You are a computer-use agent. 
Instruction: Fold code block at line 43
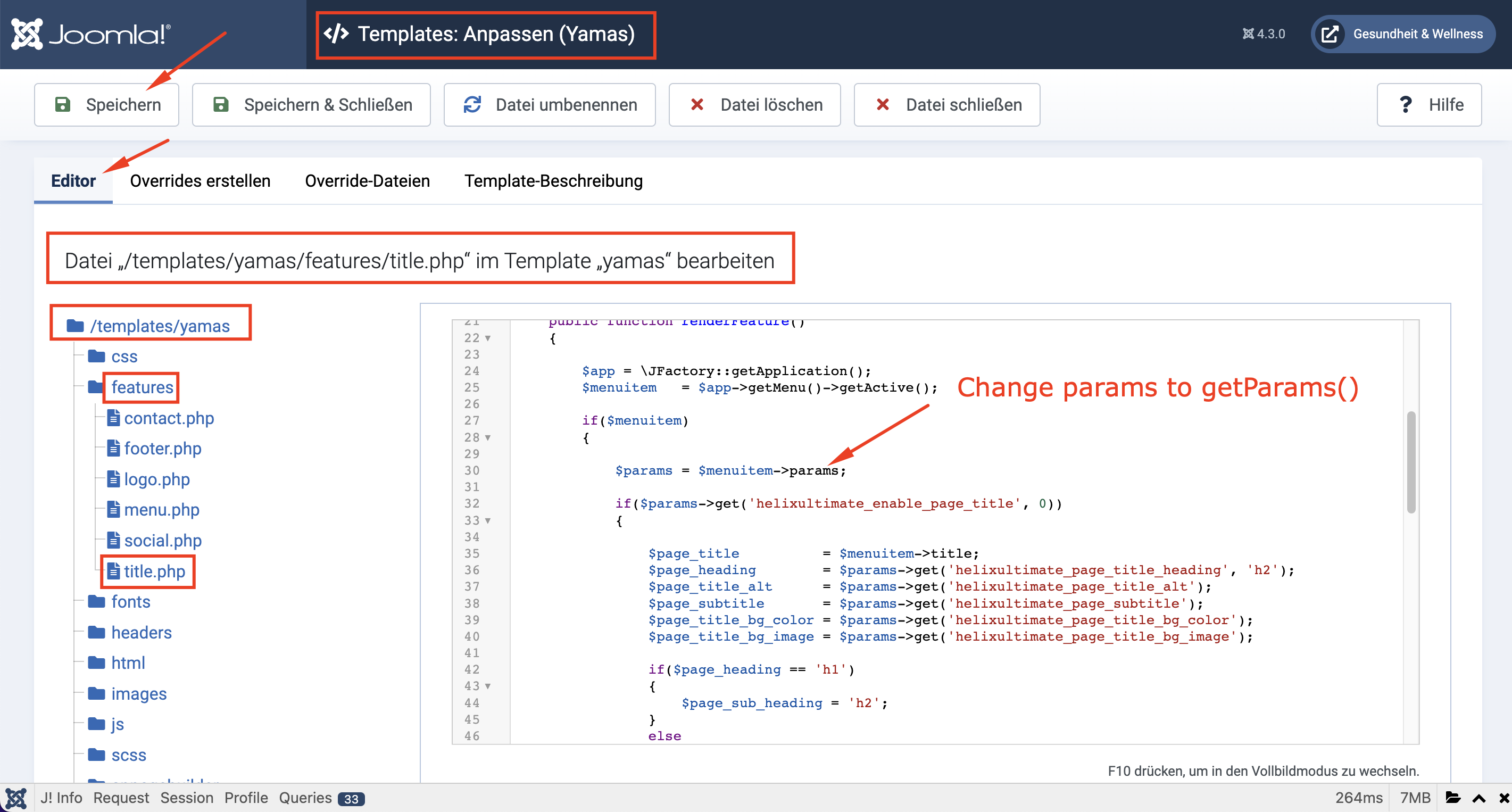tap(488, 686)
